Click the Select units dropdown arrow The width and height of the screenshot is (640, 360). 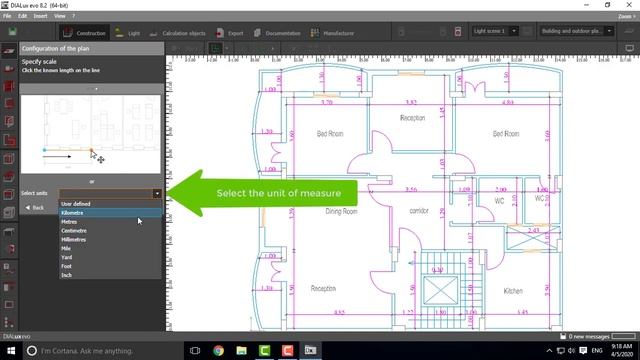click(157, 193)
